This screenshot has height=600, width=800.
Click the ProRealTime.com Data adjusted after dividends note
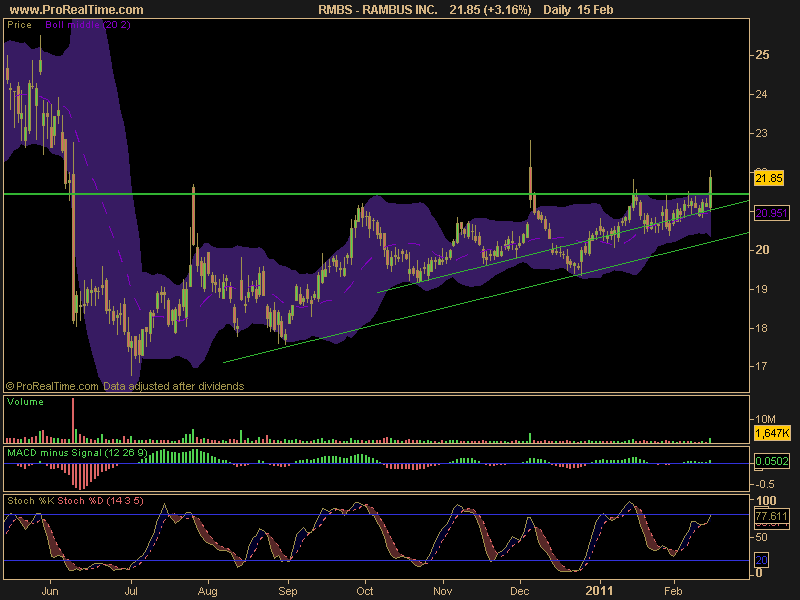[125, 386]
